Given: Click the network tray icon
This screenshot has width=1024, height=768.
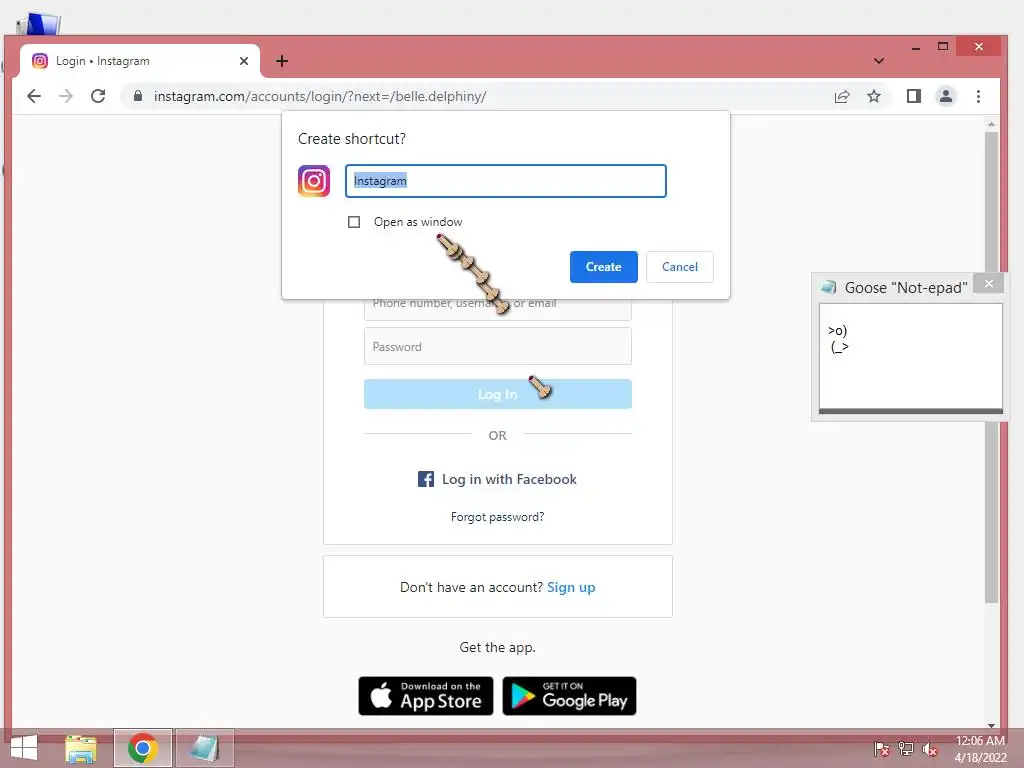Looking at the screenshot, I should pyautogui.click(x=906, y=750).
